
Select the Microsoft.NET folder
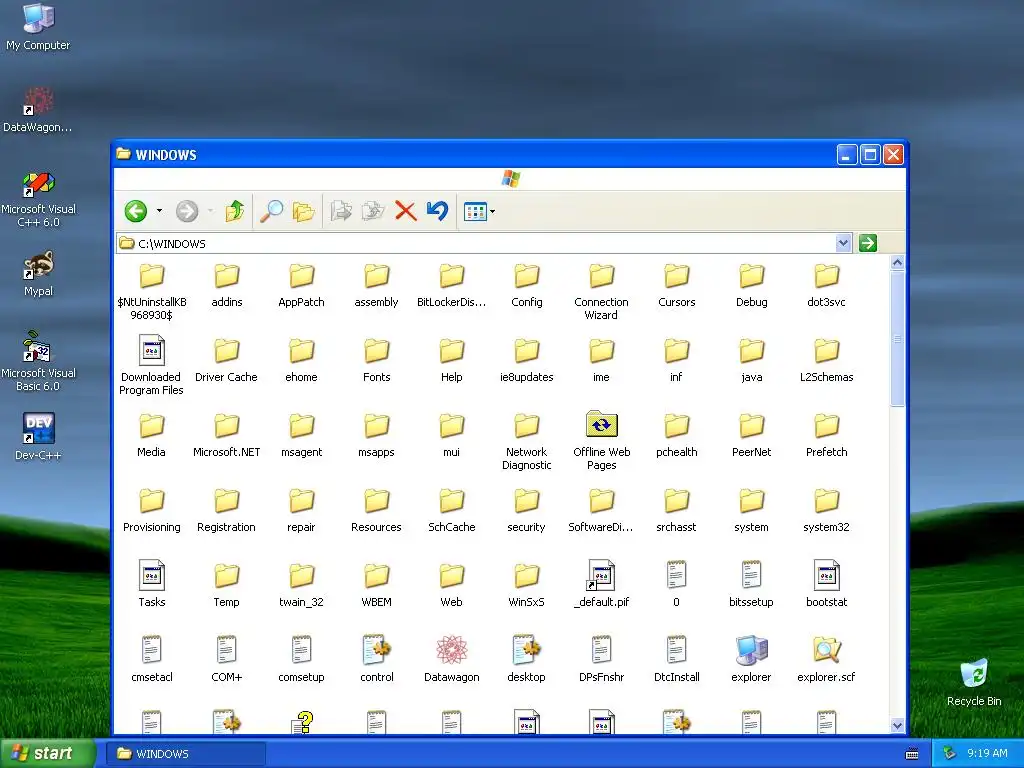[x=227, y=435]
